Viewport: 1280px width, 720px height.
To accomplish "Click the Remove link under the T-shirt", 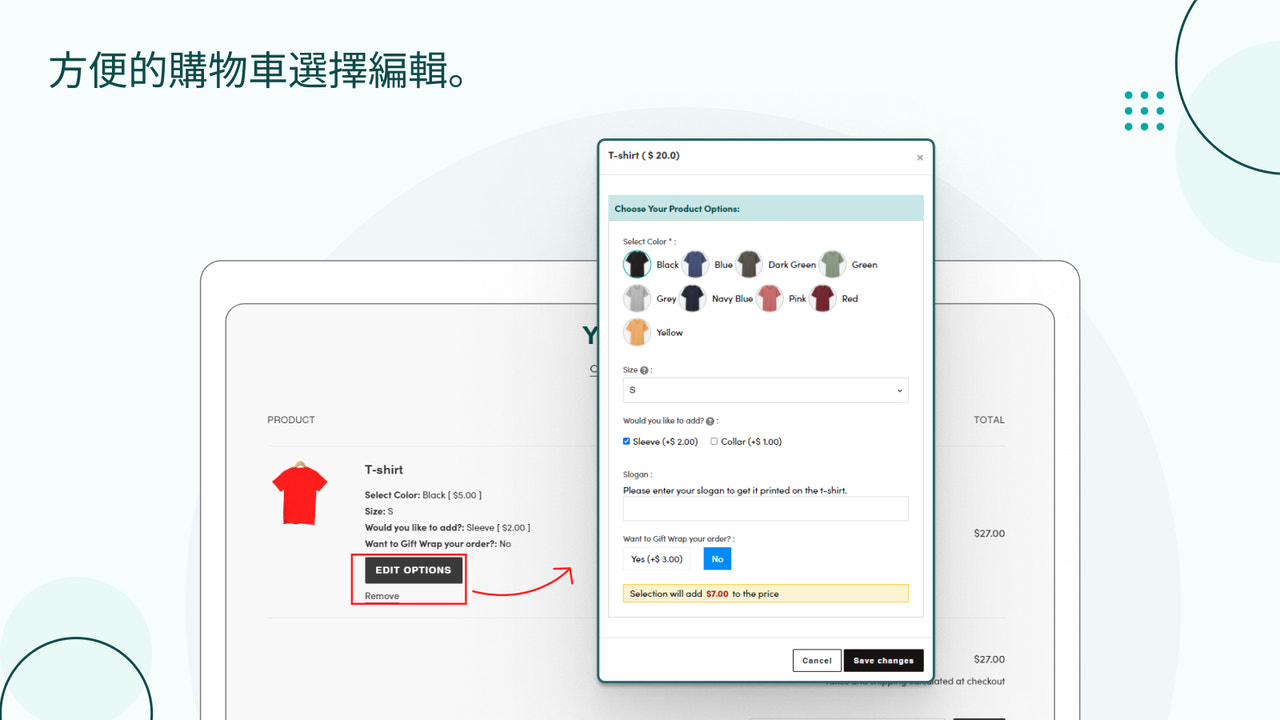I will tap(382, 596).
